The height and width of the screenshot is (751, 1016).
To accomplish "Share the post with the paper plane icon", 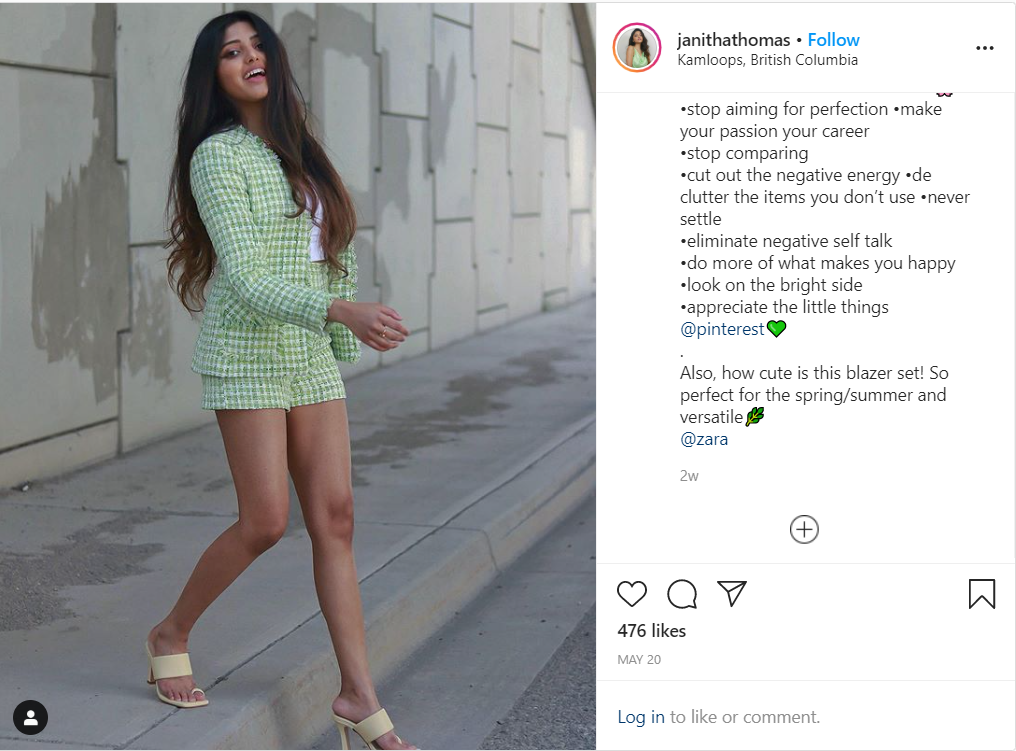I will coord(732,593).
